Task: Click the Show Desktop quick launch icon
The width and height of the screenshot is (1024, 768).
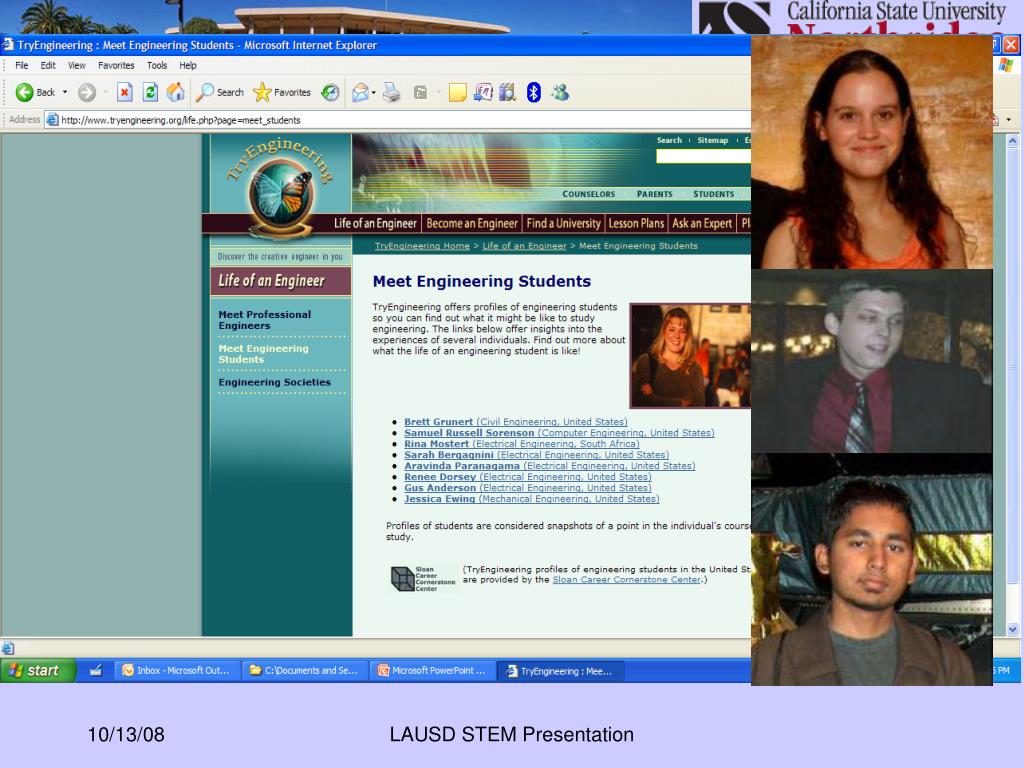Action: [x=96, y=670]
